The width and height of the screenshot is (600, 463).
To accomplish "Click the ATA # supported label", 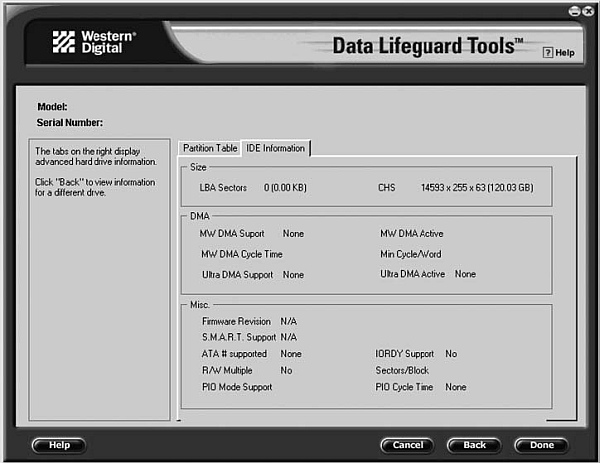I will coord(234,354).
